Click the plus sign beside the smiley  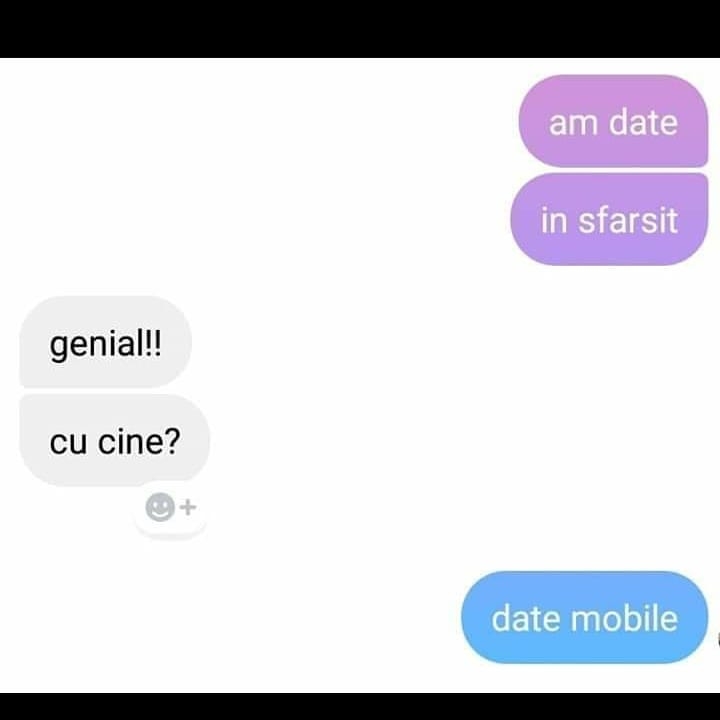(188, 507)
